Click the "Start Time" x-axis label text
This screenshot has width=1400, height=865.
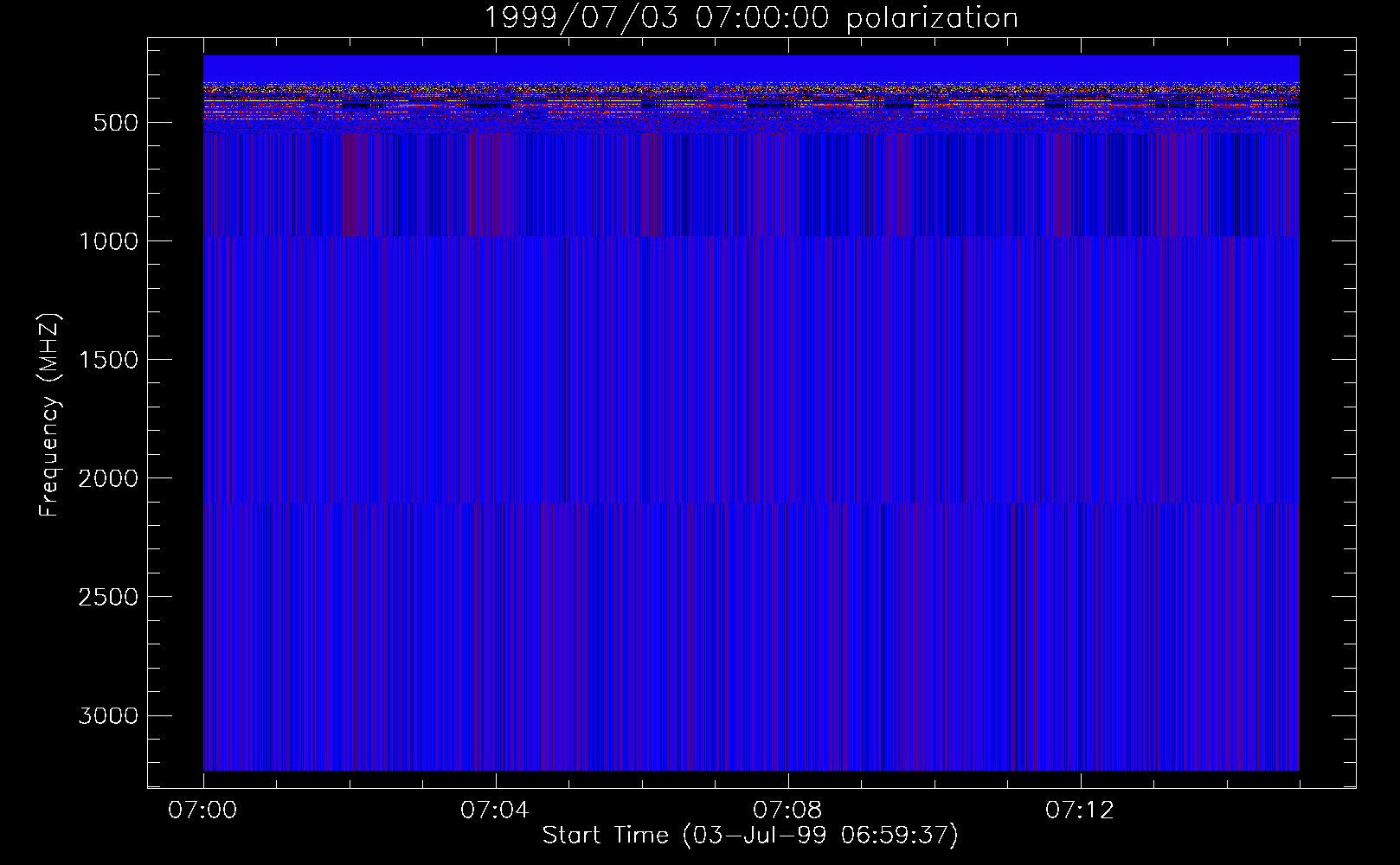[x=605, y=835]
